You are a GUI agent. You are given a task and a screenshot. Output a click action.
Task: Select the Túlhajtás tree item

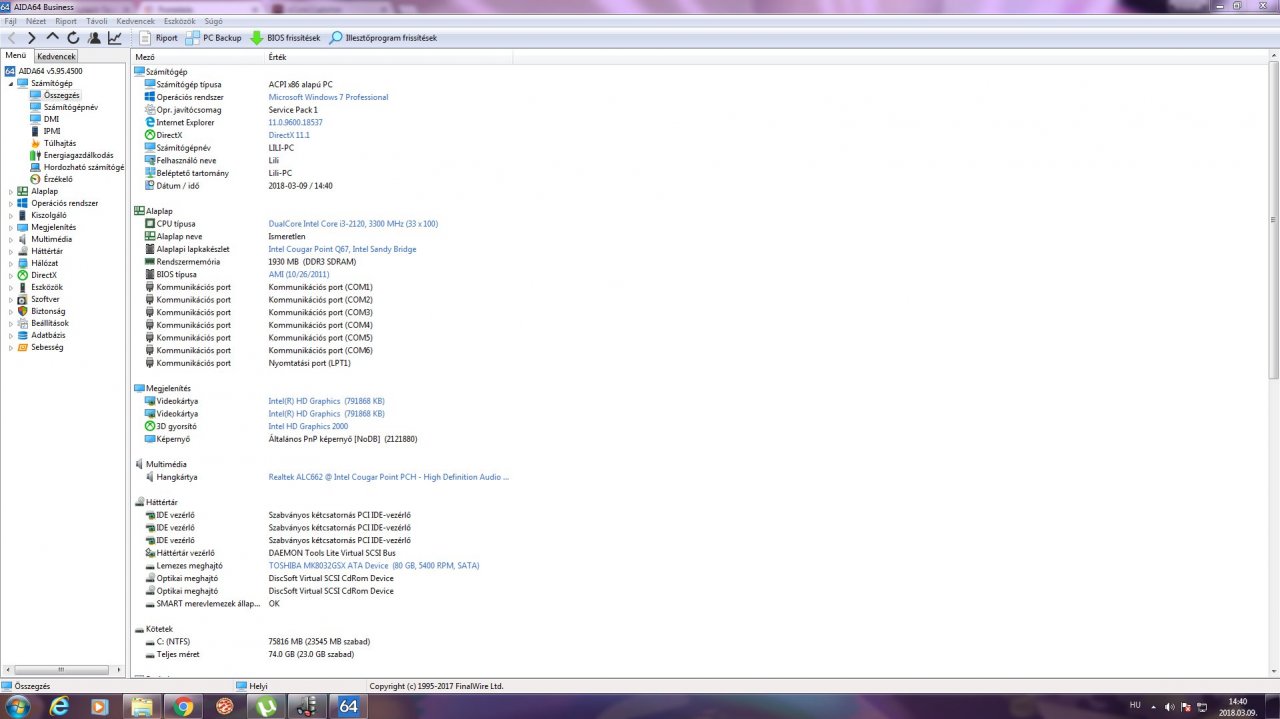pyautogui.click(x=60, y=143)
